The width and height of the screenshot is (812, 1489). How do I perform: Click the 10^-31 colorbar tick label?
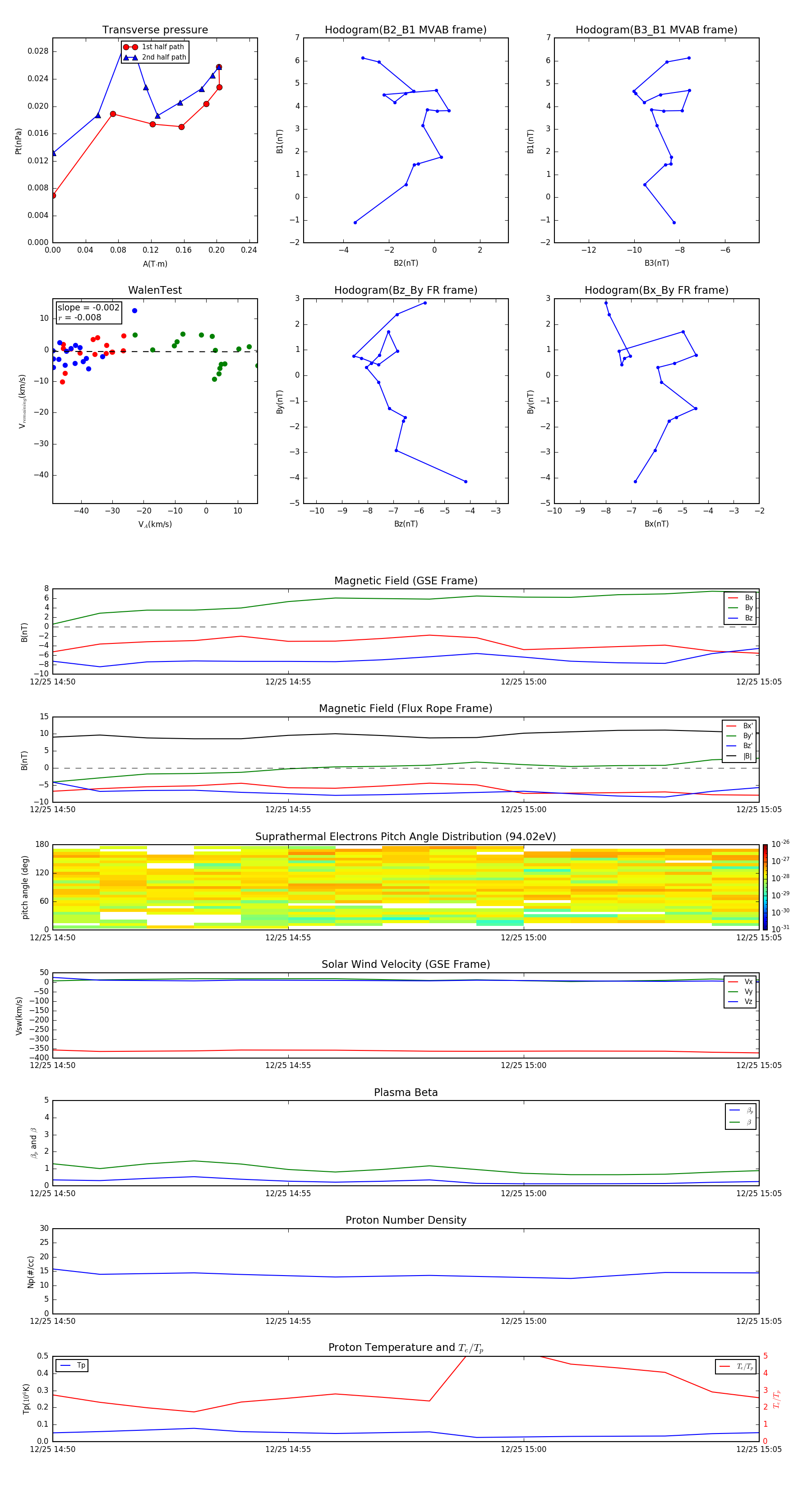780,929
